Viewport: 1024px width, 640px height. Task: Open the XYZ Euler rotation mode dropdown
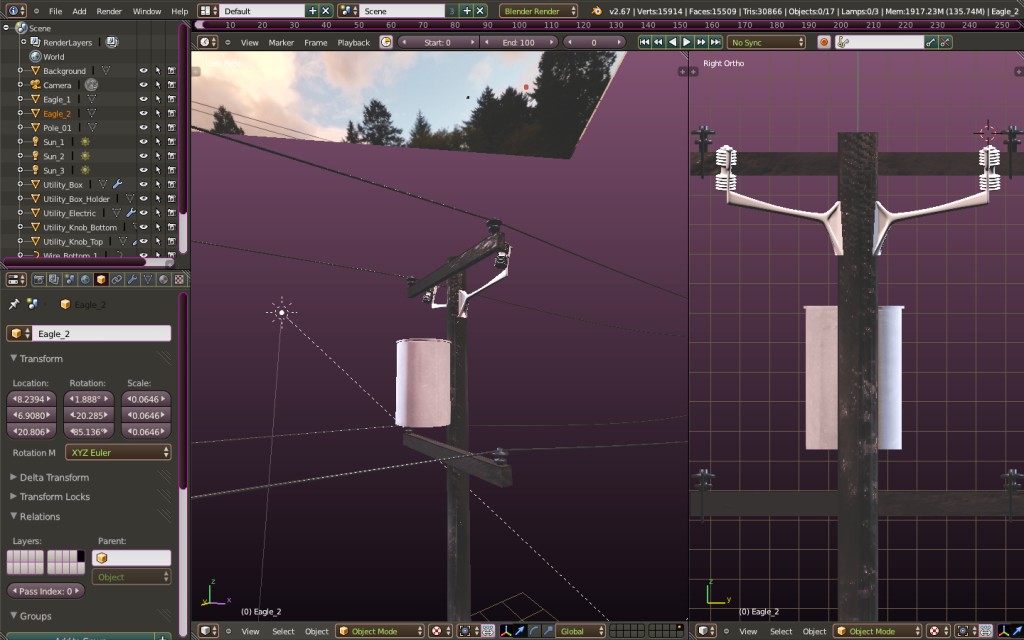[118, 452]
